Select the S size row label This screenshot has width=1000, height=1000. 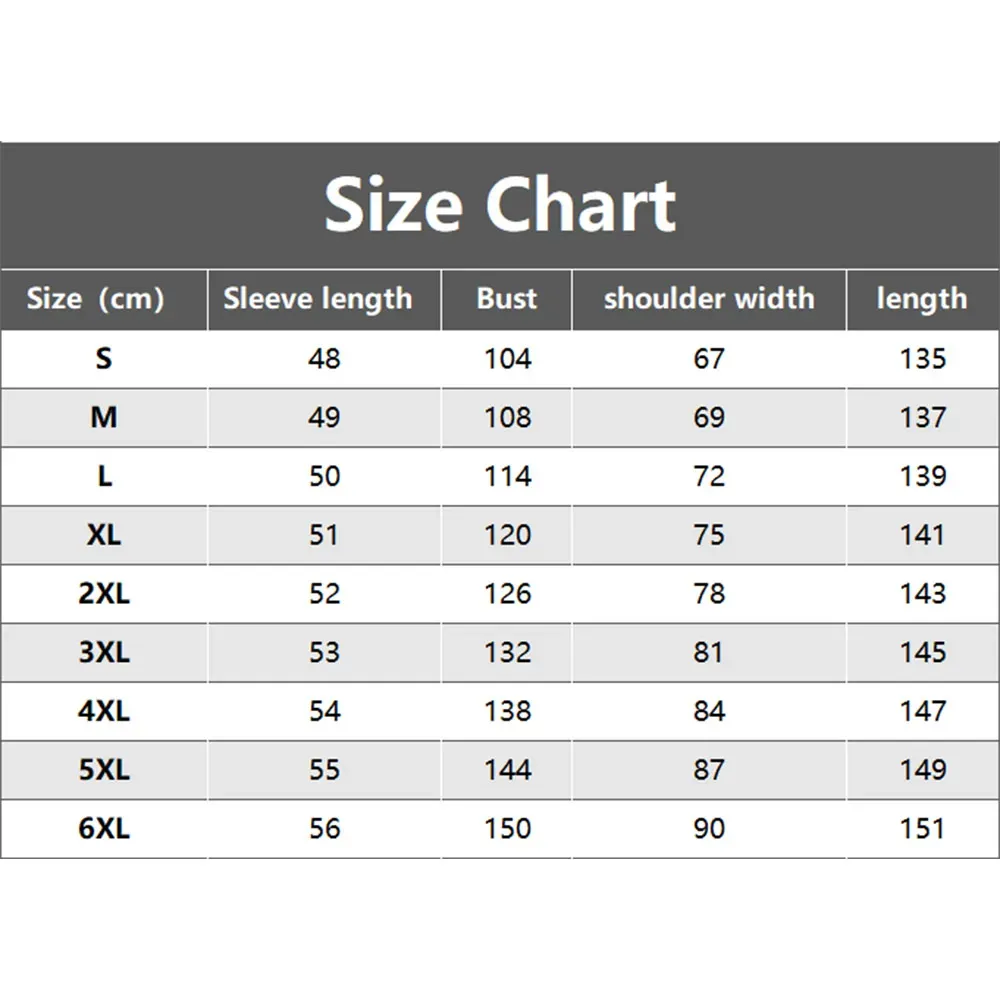click(x=104, y=358)
